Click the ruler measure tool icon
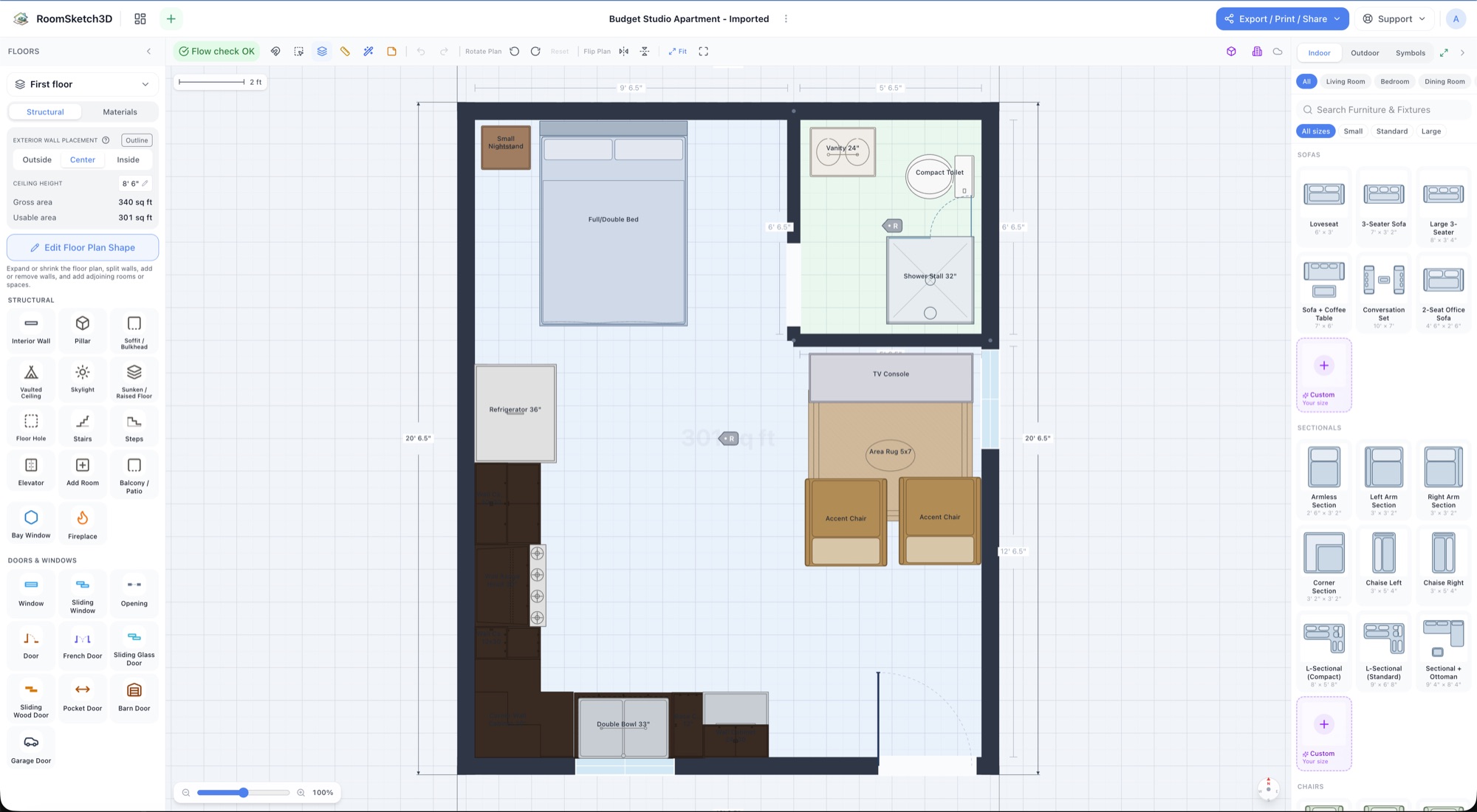Image resolution: width=1477 pixels, height=812 pixels. [345, 52]
